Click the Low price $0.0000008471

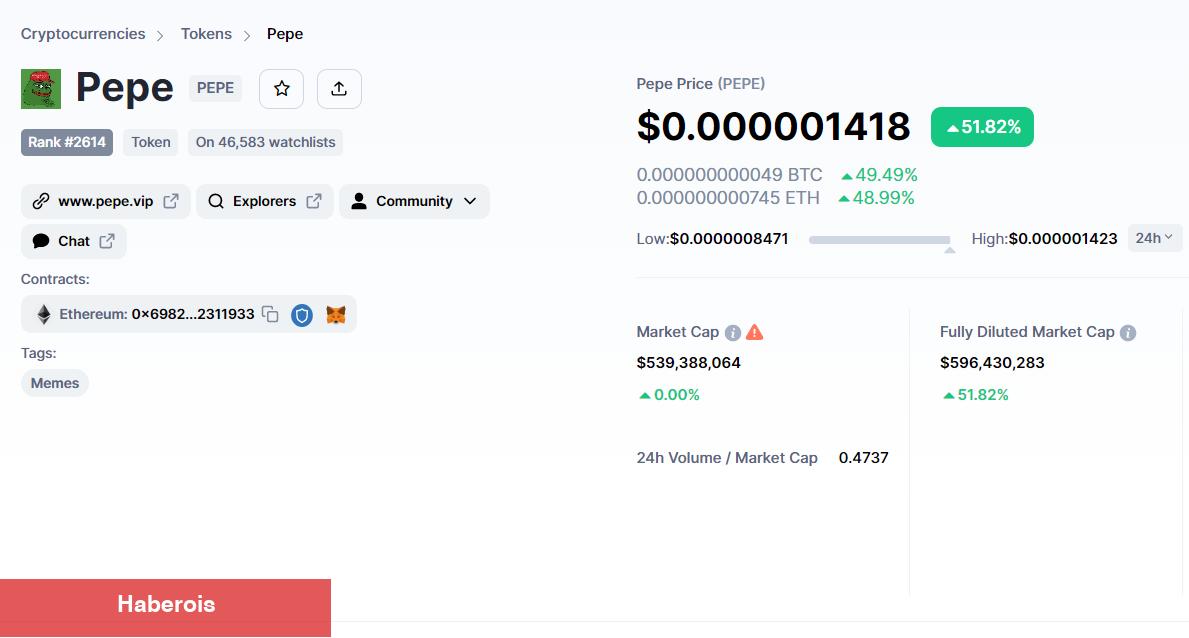(x=729, y=238)
